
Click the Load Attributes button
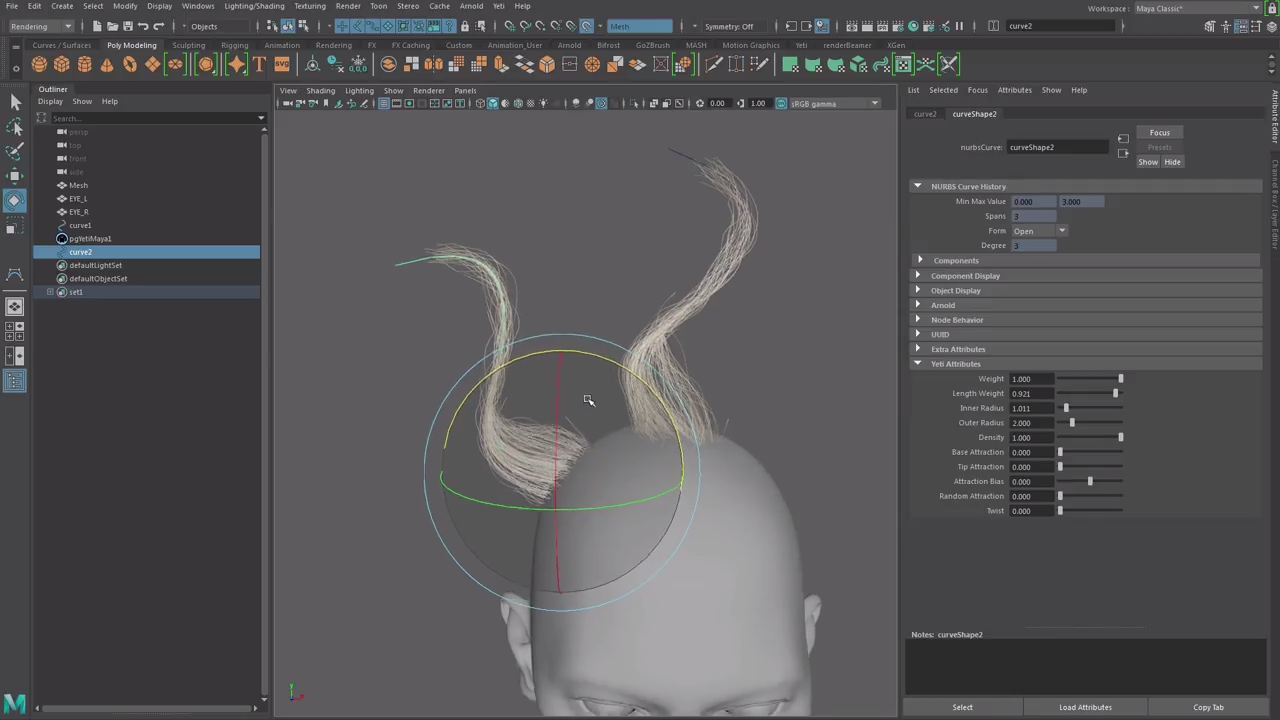(1085, 707)
